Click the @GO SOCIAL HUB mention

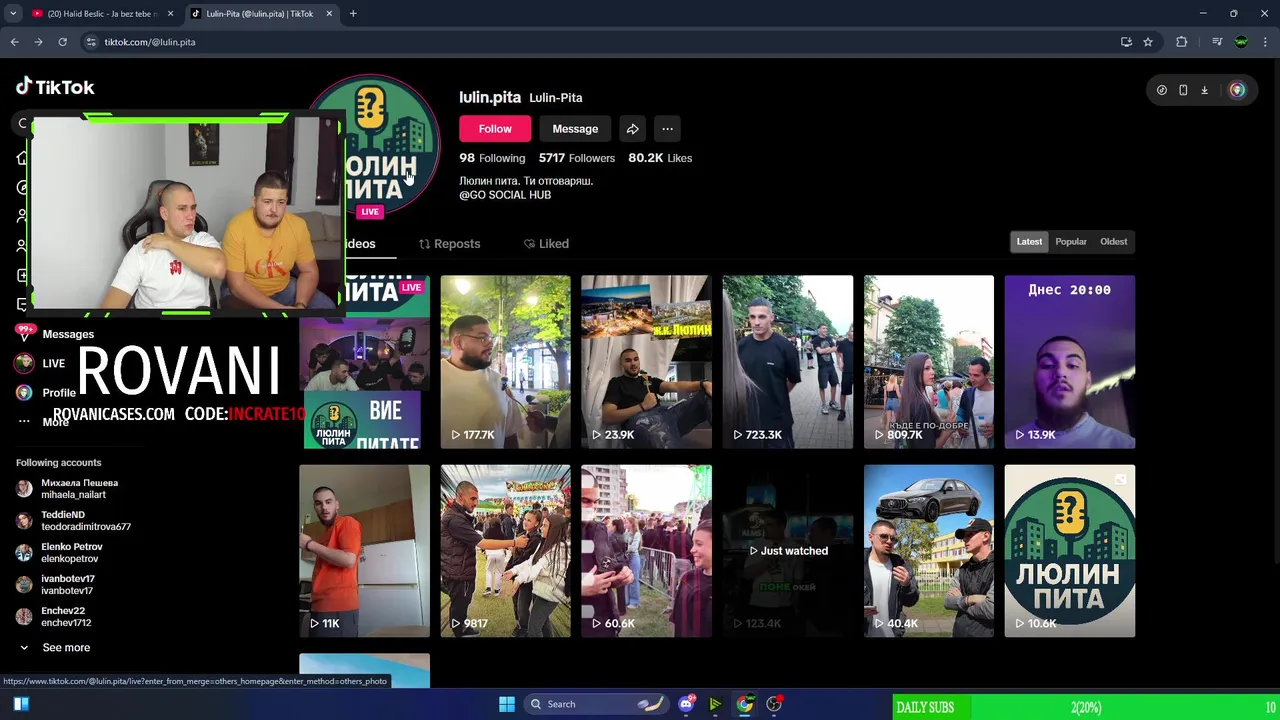coord(505,195)
